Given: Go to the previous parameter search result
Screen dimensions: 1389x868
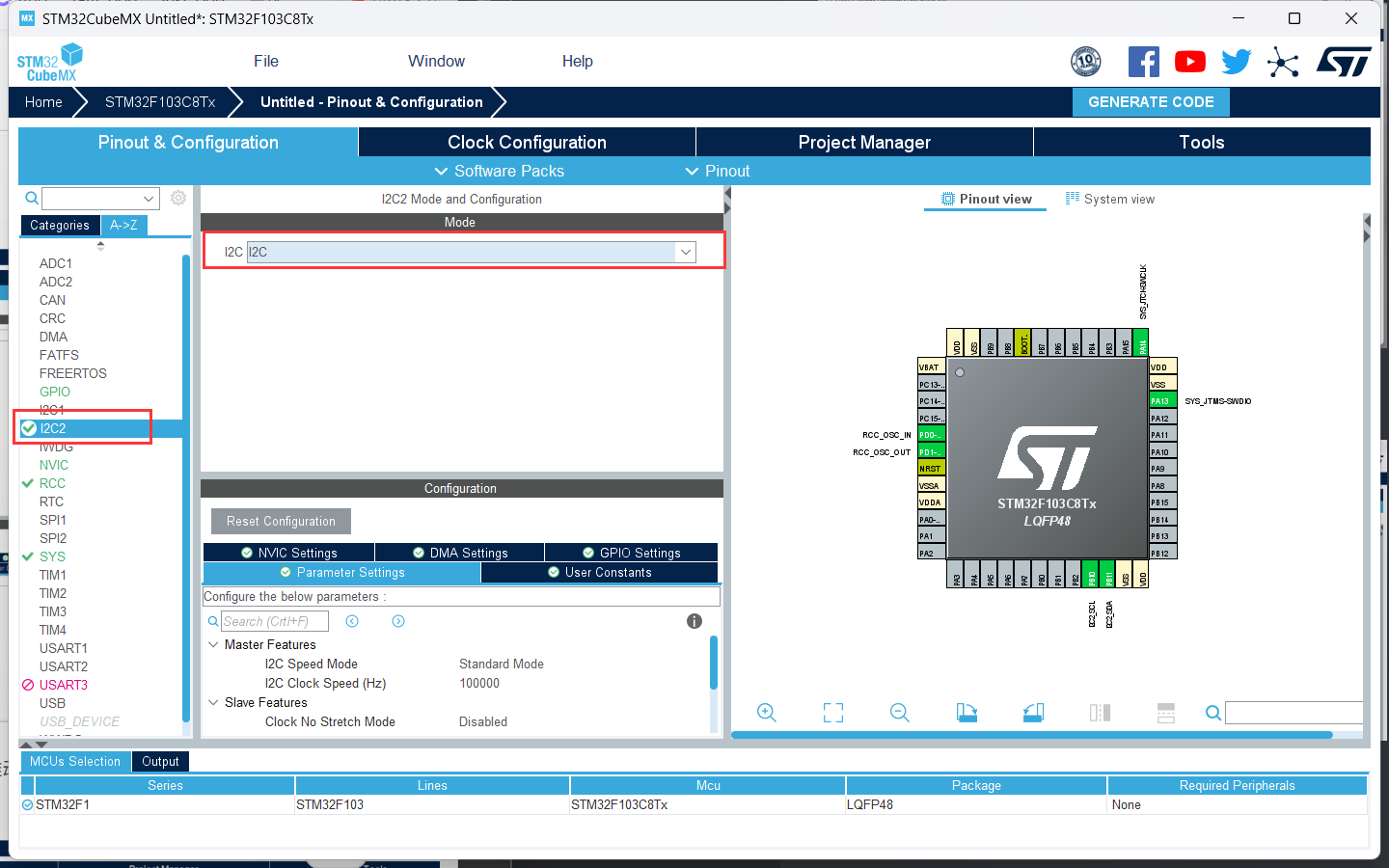Looking at the screenshot, I should (x=352, y=621).
